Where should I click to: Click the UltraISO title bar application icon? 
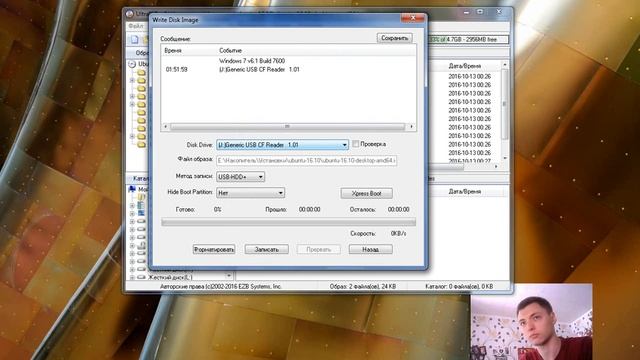coord(130,14)
